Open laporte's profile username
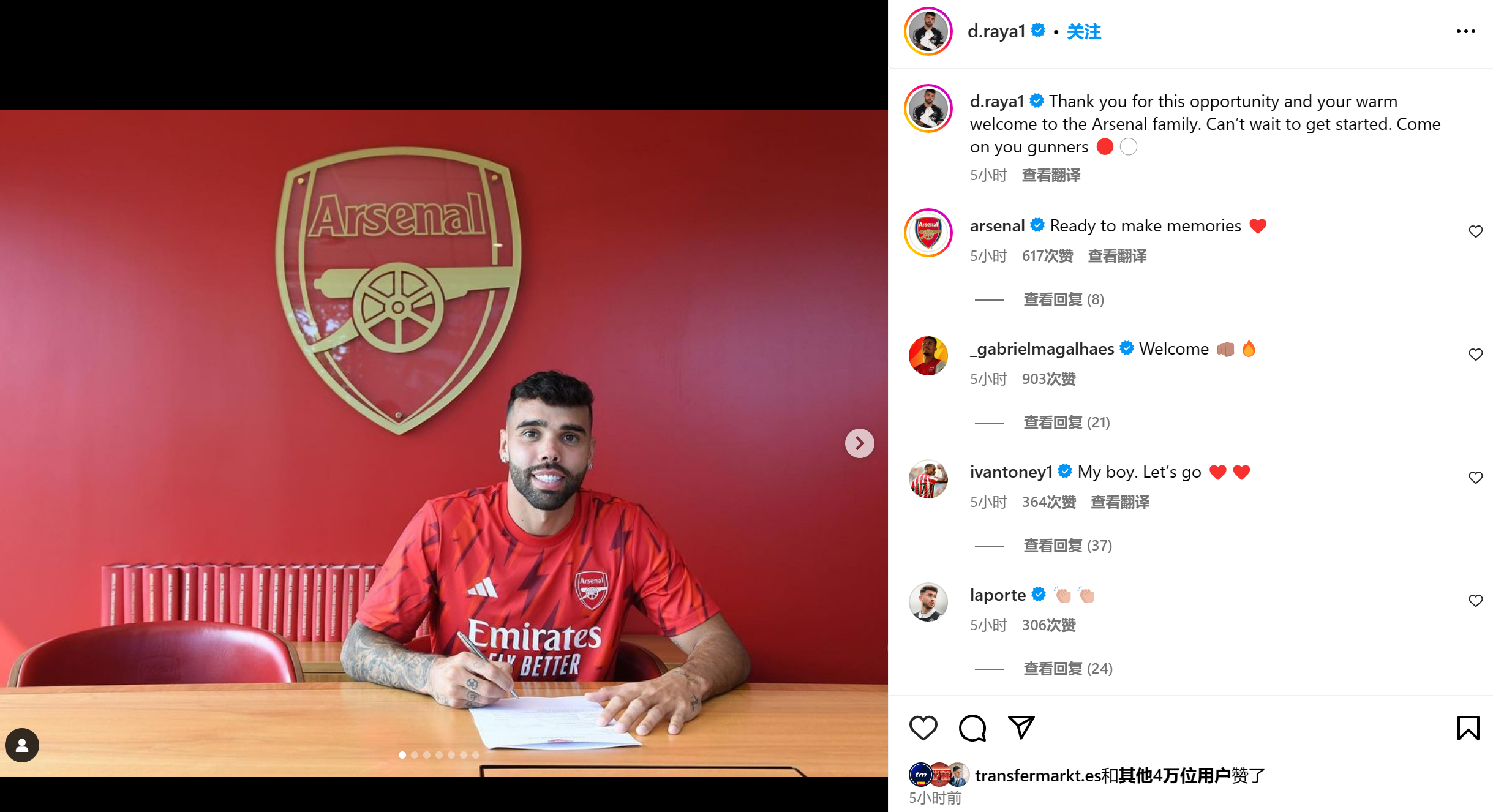 [x=998, y=595]
